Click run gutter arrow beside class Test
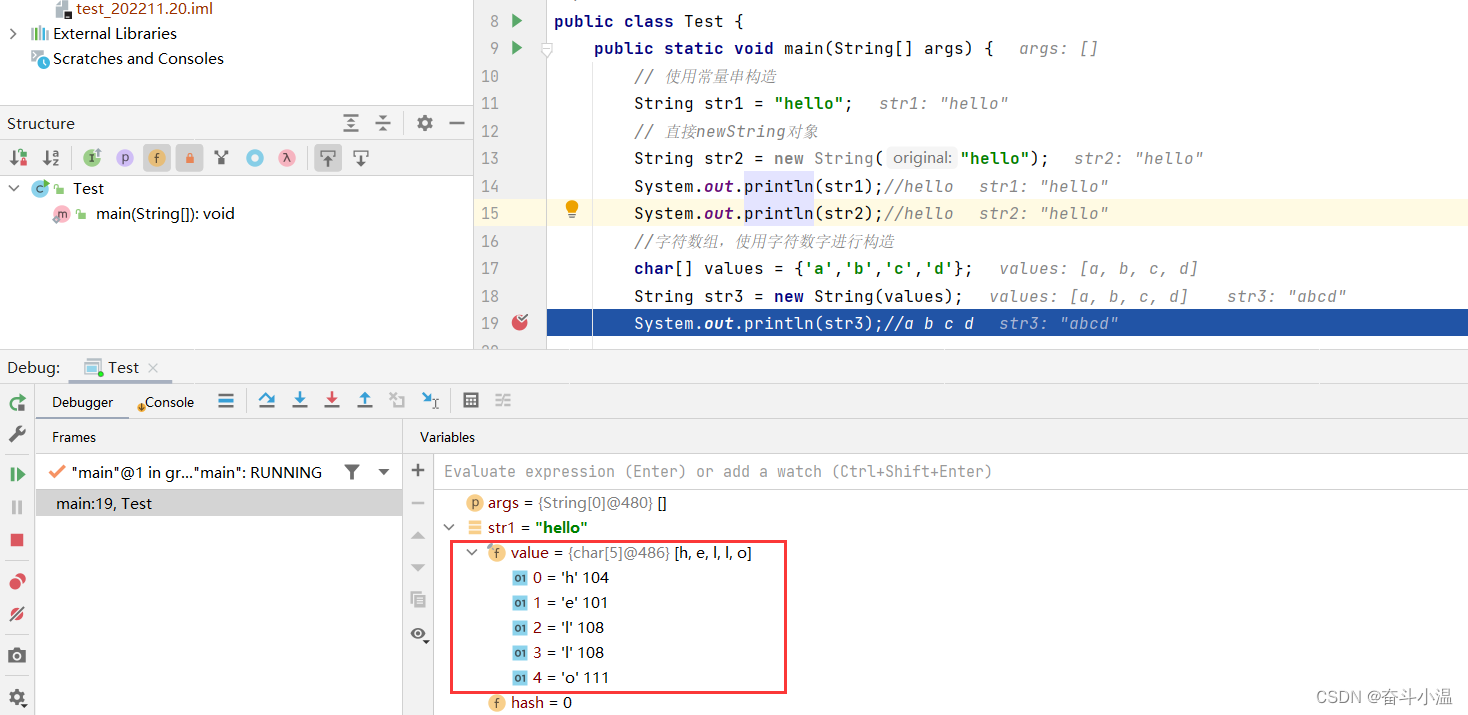Screen dimensions: 1468x715 coord(517,21)
